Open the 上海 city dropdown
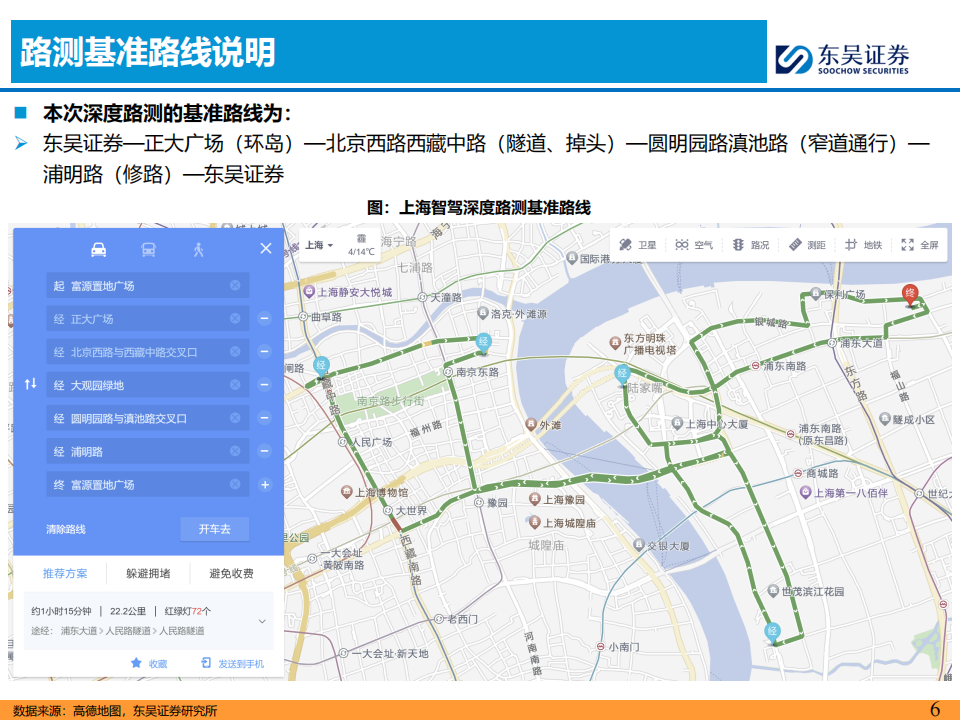The width and height of the screenshot is (960, 720). tap(319, 245)
